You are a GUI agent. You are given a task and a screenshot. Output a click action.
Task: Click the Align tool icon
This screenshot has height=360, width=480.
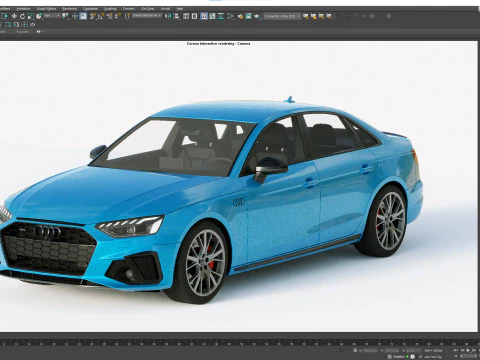tap(177, 16)
